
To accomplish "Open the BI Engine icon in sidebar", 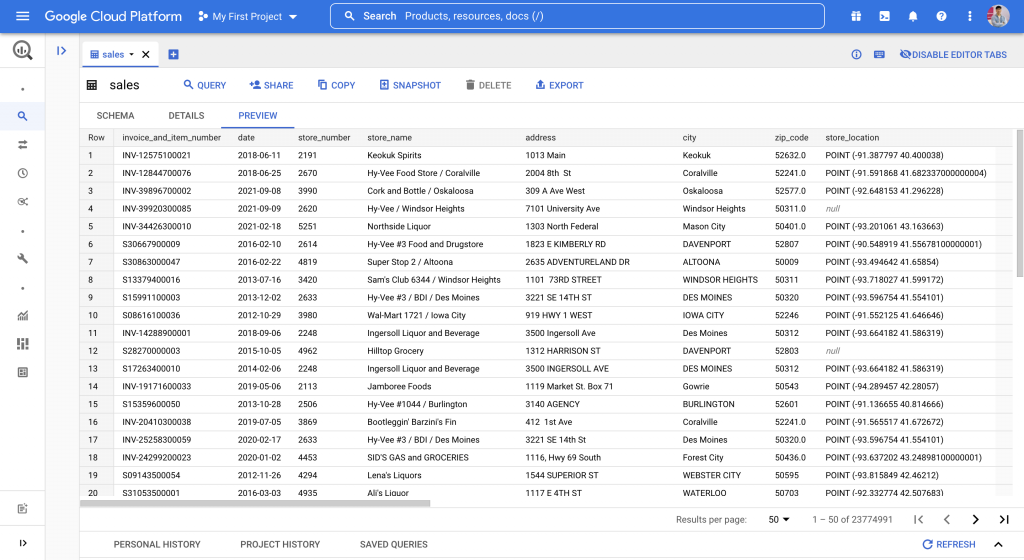I will (x=22, y=373).
